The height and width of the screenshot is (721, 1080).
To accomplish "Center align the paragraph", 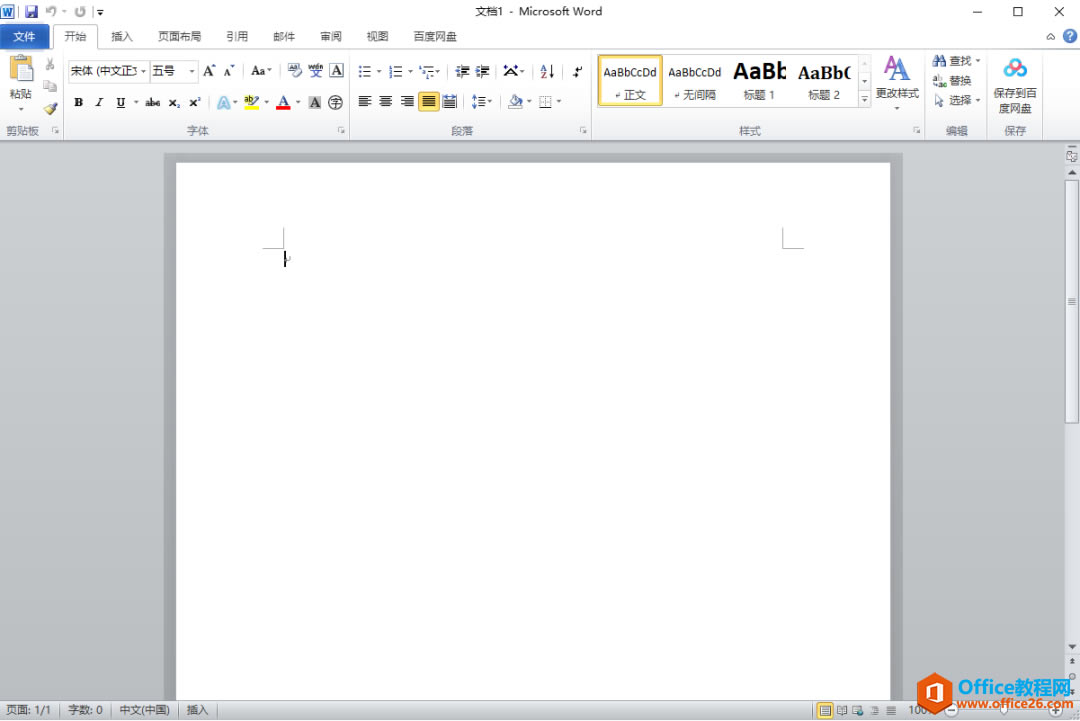I will (x=386, y=102).
